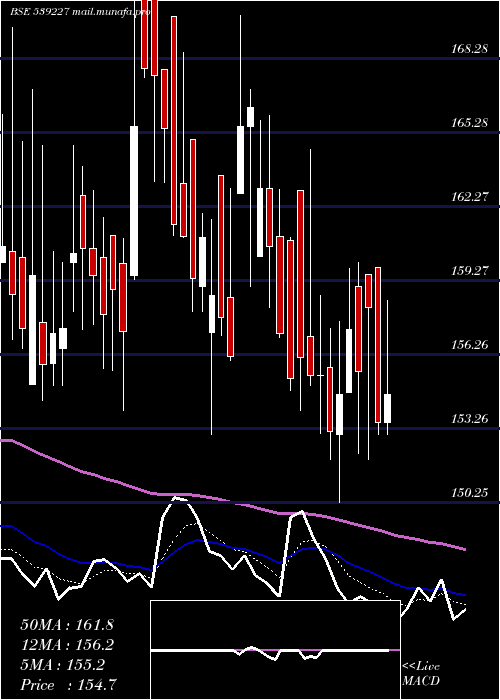Click the 159.27 price level label
This screenshot has height=700, width=500.
coord(469,271)
